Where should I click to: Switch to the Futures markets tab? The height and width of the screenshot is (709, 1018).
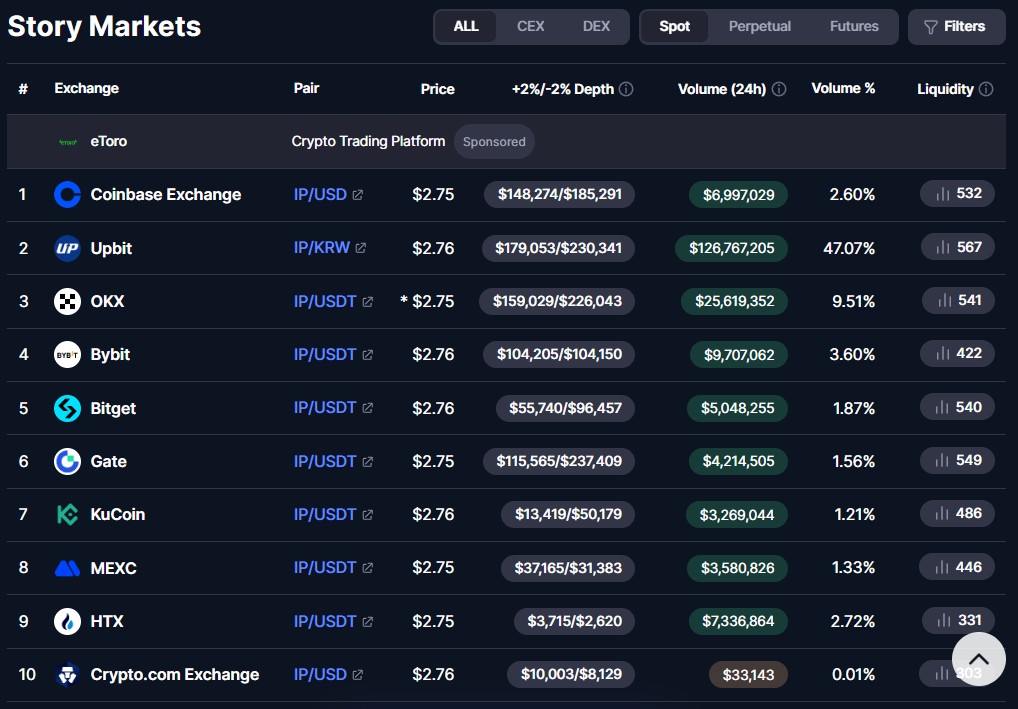854,26
